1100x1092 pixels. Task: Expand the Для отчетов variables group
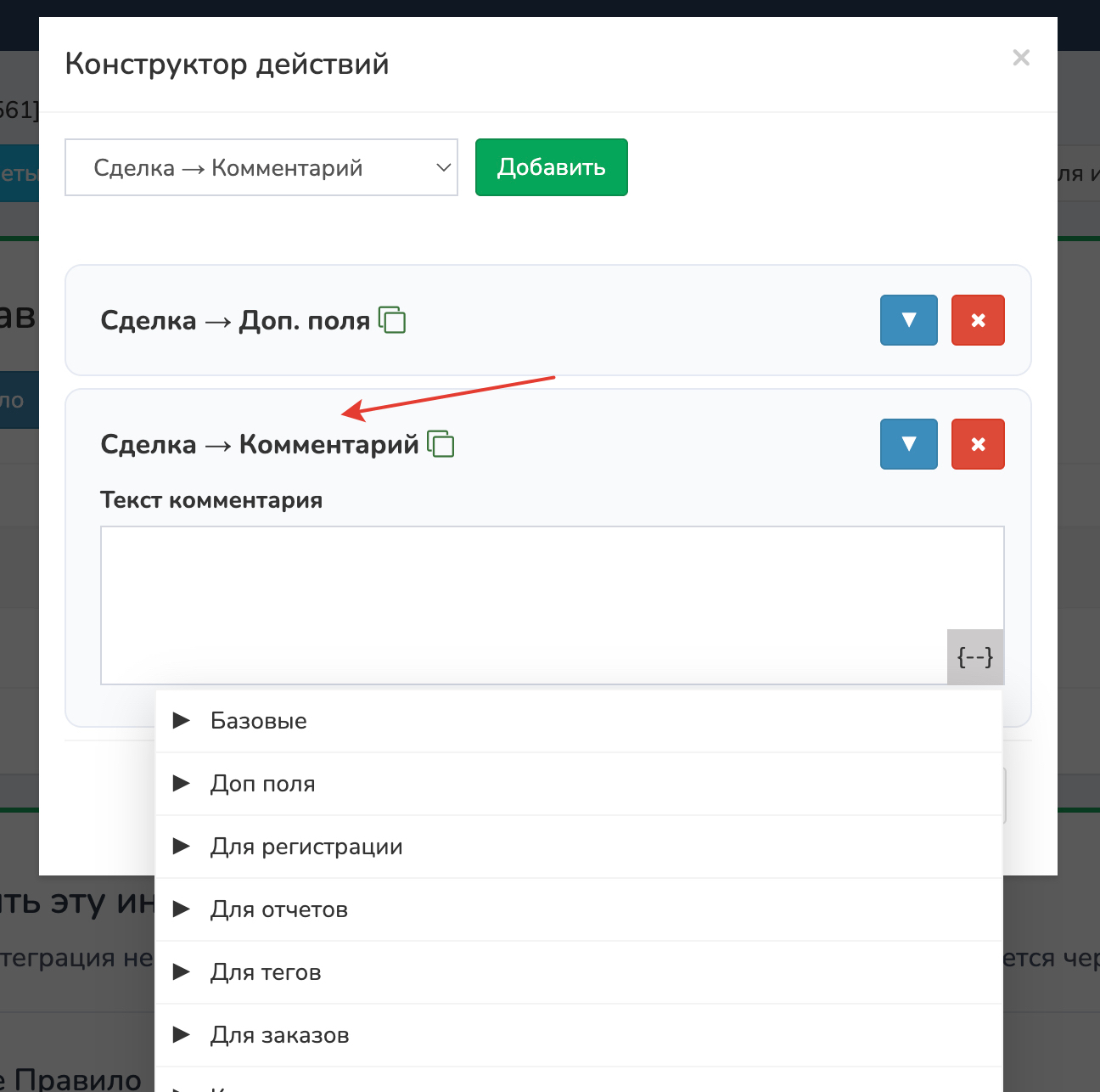(278, 909)
